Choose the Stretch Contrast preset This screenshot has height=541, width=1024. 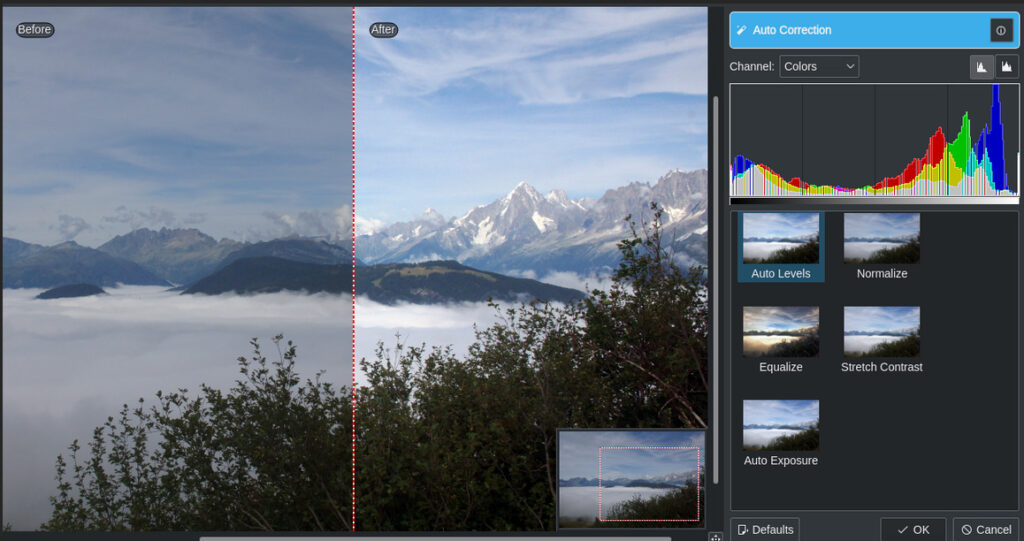pos(882,340)
